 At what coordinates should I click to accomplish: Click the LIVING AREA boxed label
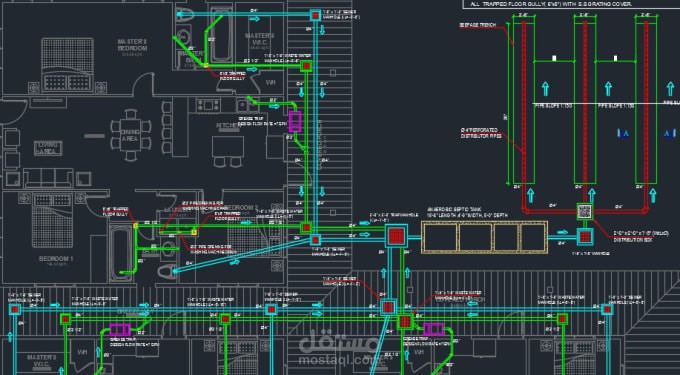point(48,148)
